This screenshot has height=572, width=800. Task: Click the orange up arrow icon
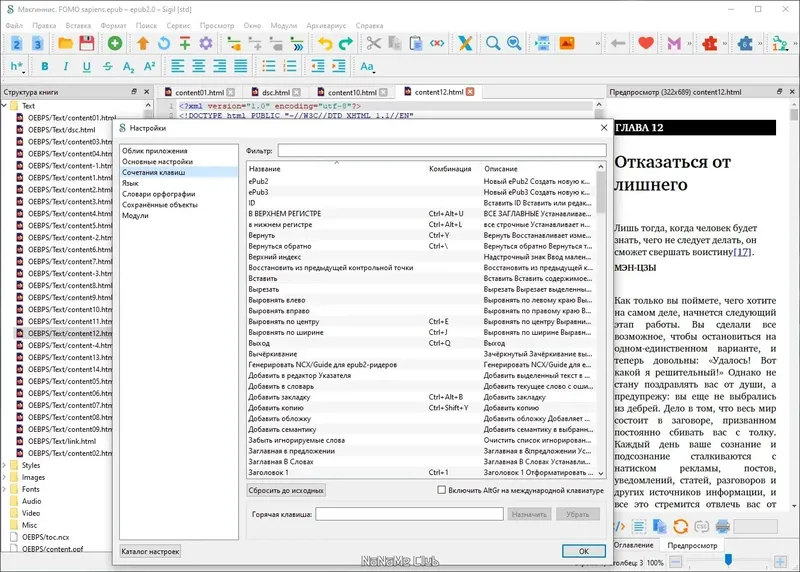143,44
